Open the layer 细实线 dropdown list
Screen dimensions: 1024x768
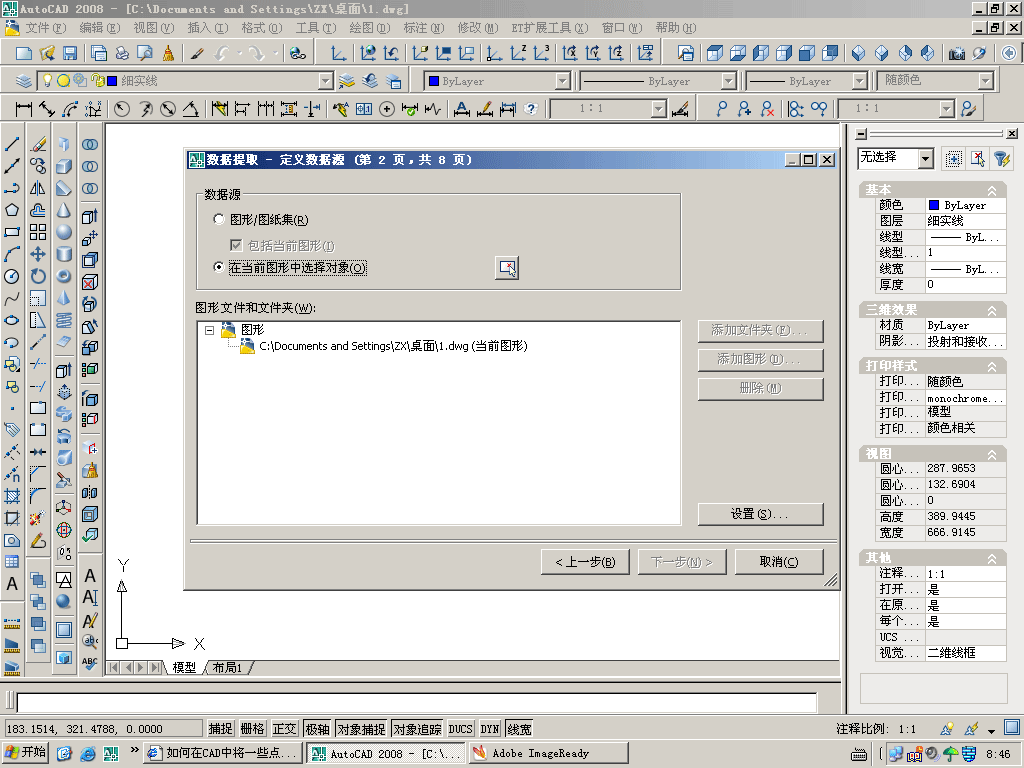(325, 81)
